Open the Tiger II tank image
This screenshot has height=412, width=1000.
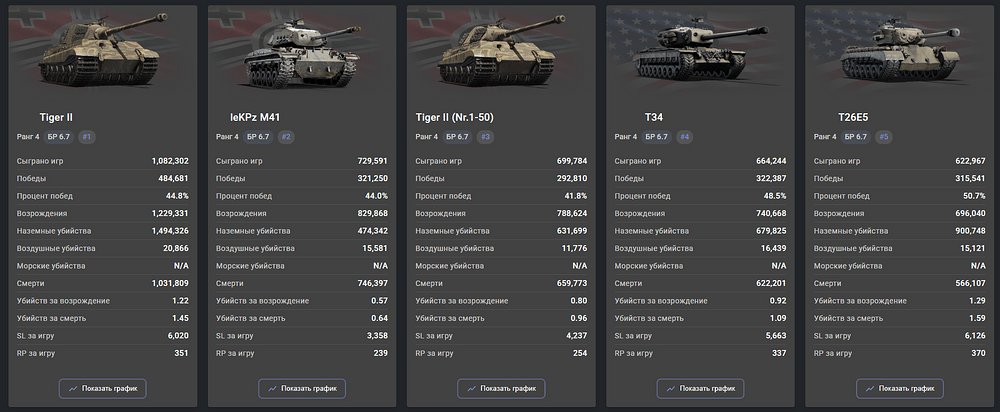(101, 50)
